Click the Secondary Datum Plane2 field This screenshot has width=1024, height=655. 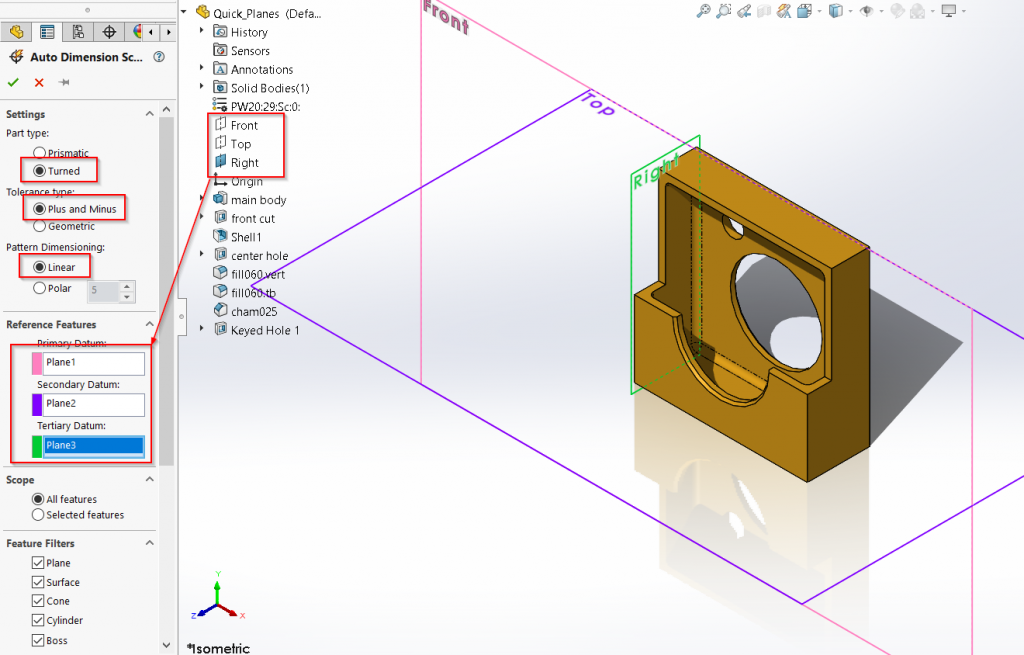point(94,404)
